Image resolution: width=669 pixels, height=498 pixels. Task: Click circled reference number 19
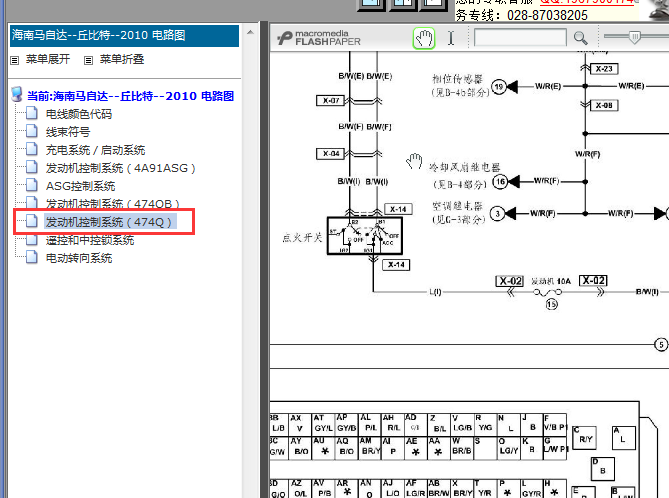point(499,87)
